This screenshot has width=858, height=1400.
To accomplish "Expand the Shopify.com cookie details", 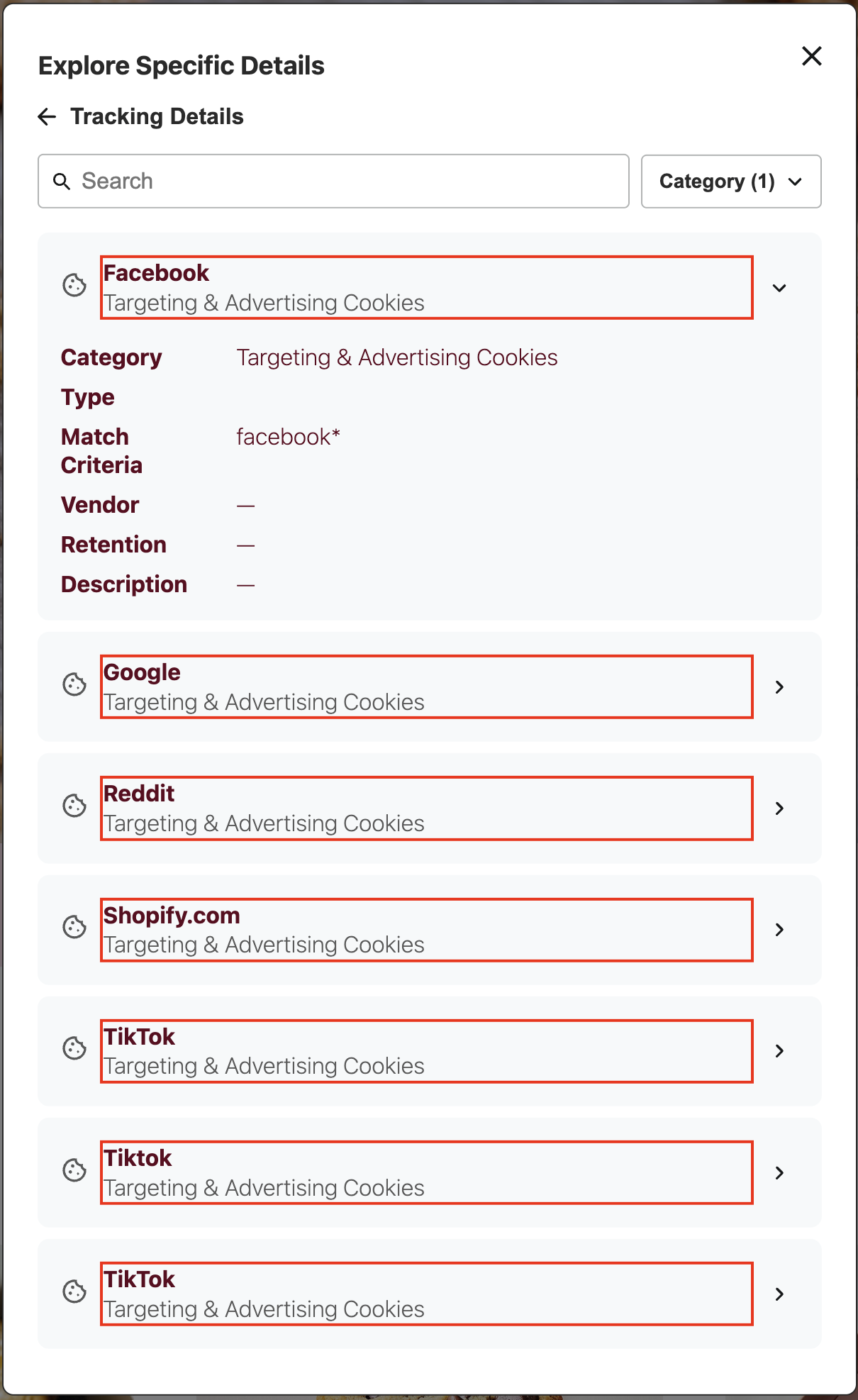I will point(779,929).
